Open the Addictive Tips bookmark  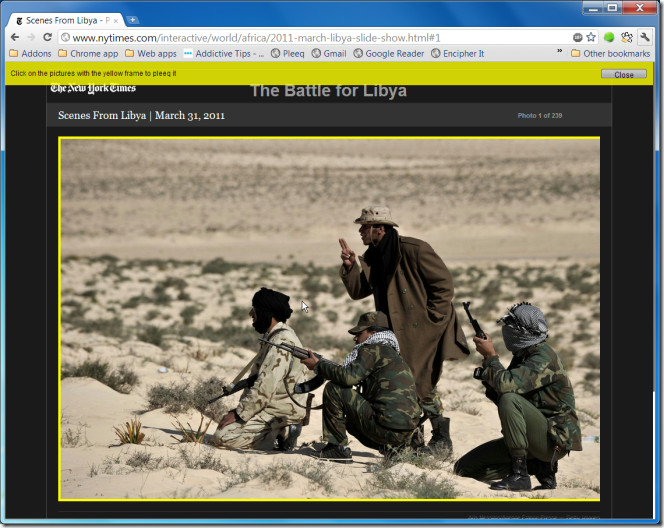224,53
